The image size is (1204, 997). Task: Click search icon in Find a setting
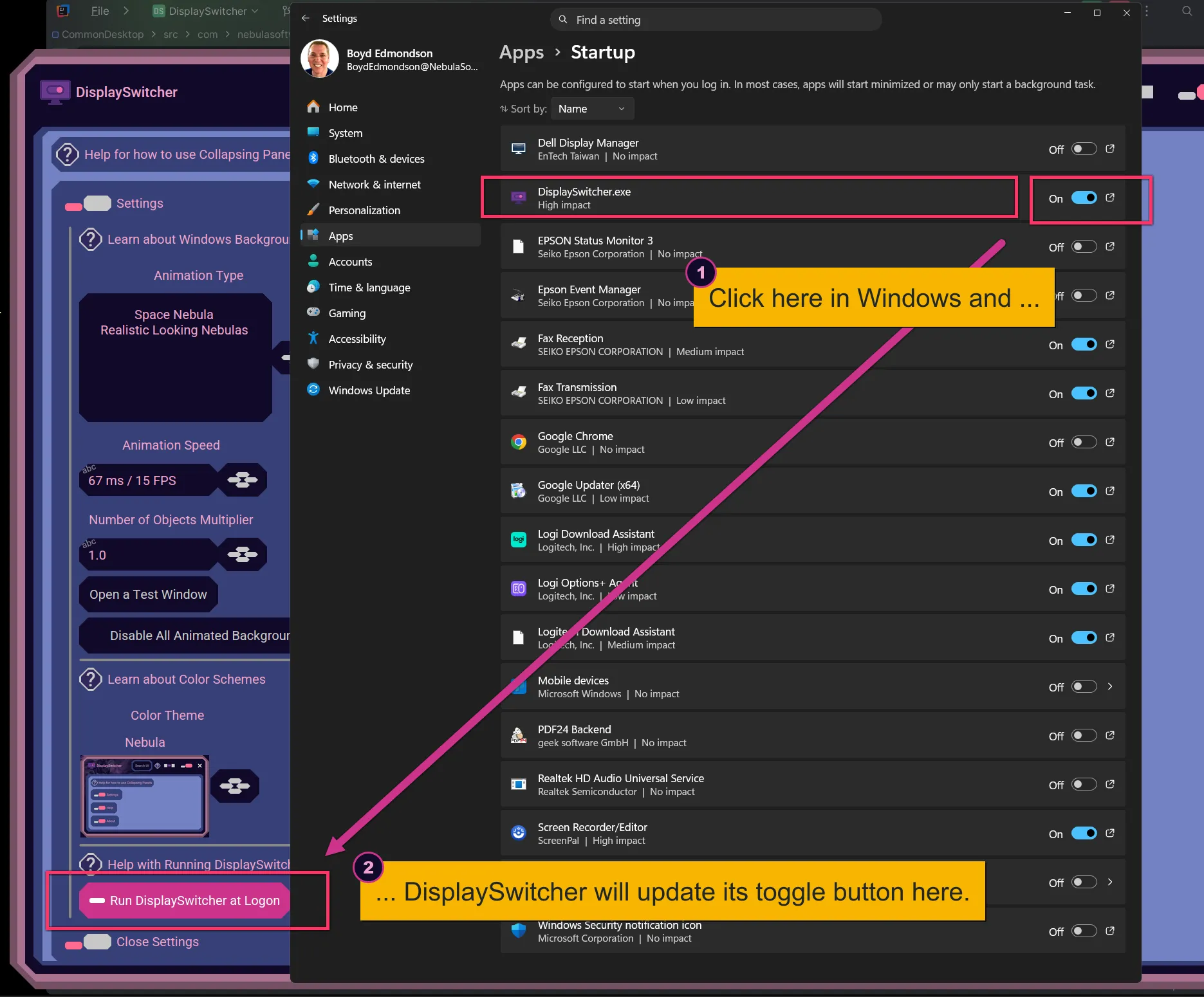[563, 19]
